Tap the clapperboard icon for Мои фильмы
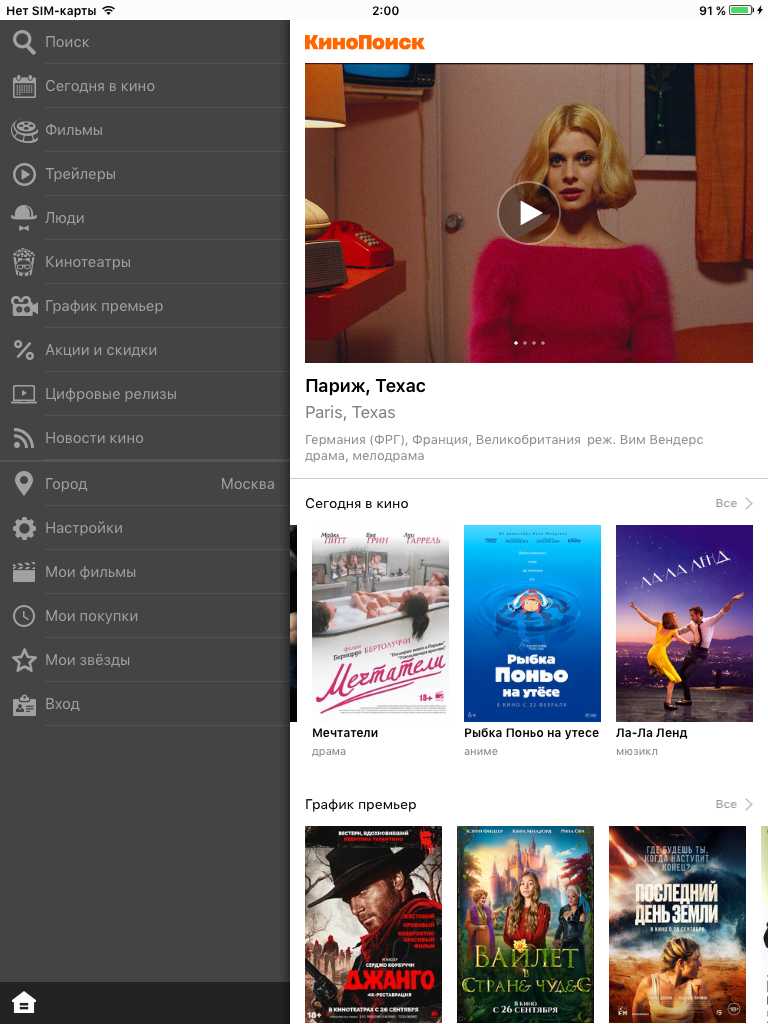The width and height of the screenshot is (768, 1024). [x=24, y=572]
